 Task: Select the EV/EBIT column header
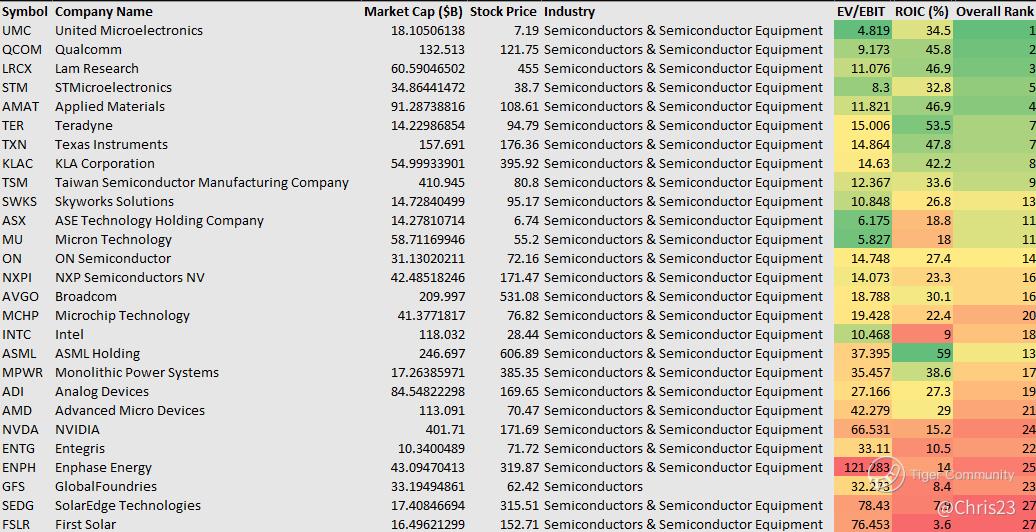coord(862,12)
